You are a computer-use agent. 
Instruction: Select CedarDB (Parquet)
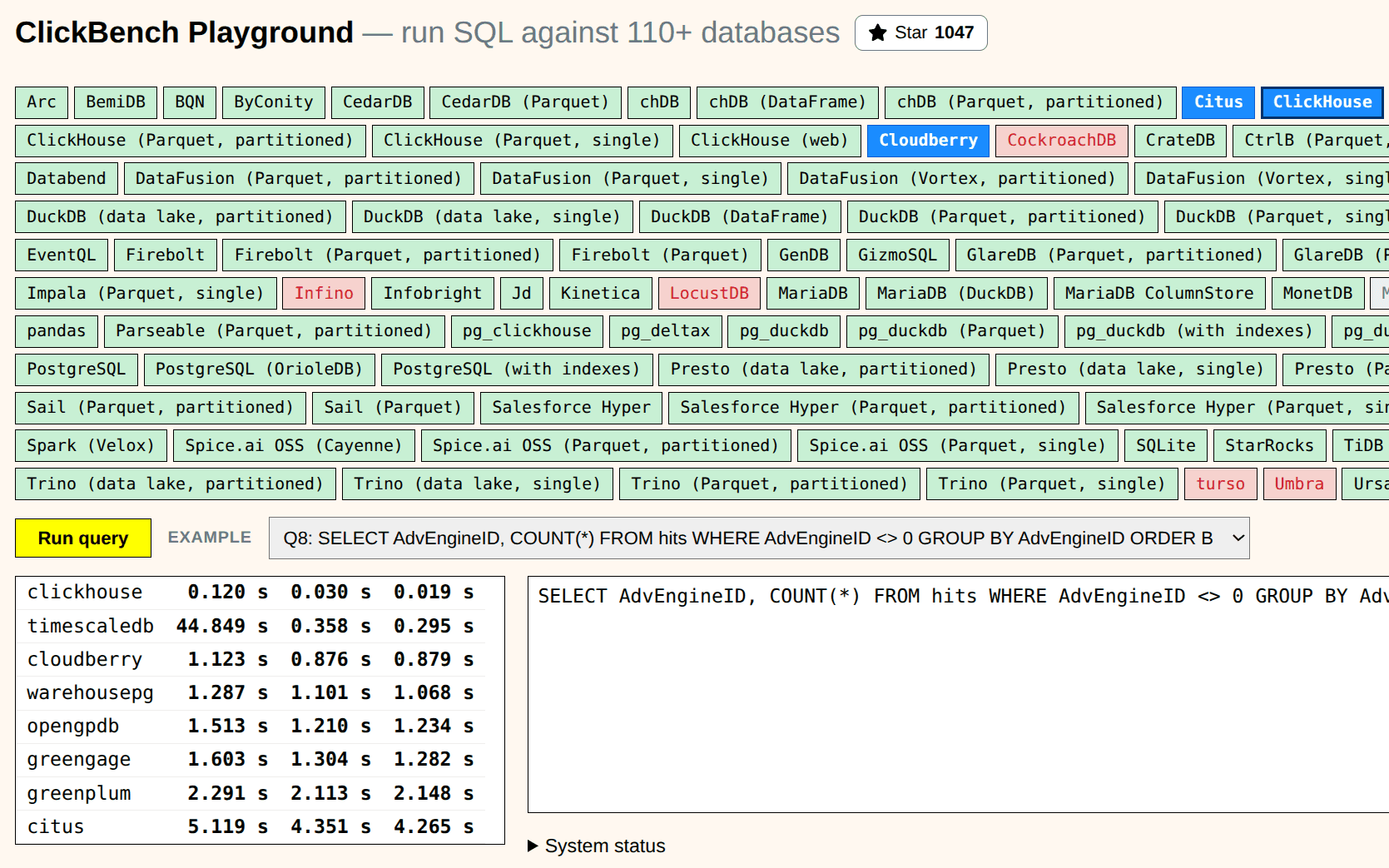(525, 102)
